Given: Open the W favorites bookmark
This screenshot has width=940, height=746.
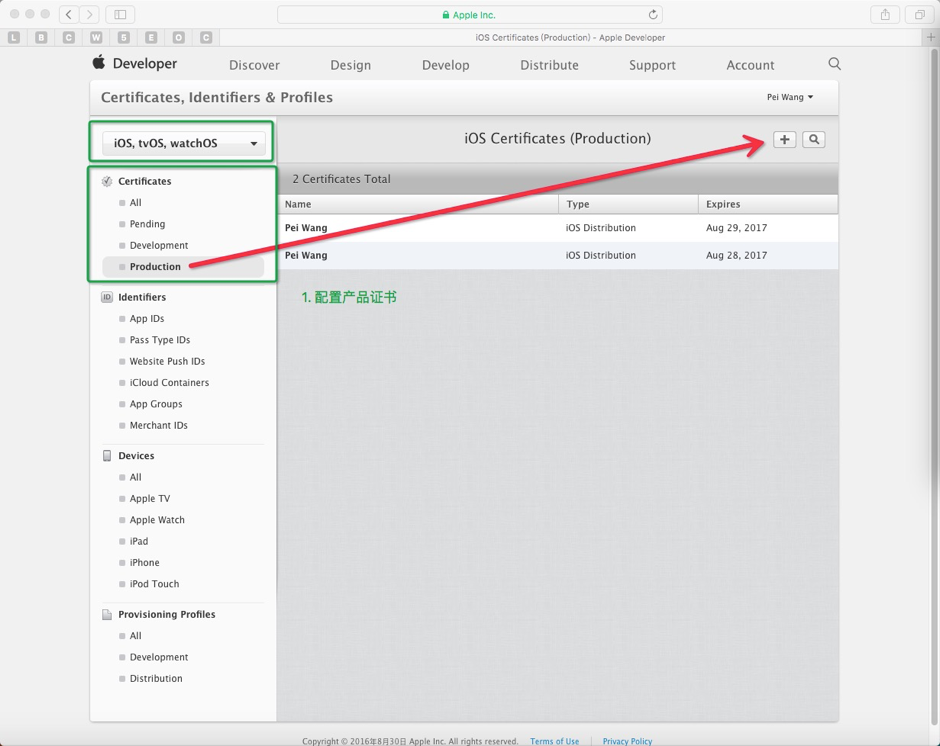Looking at the screenshot, I should (96, 38).
